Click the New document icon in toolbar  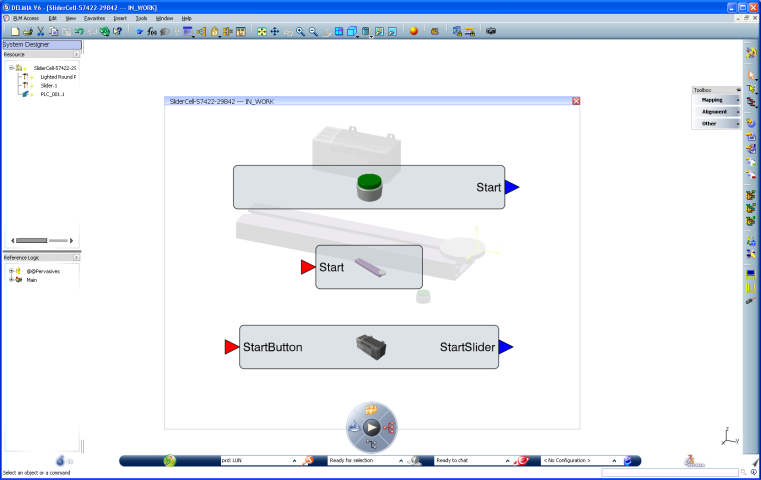click(15, 32)
